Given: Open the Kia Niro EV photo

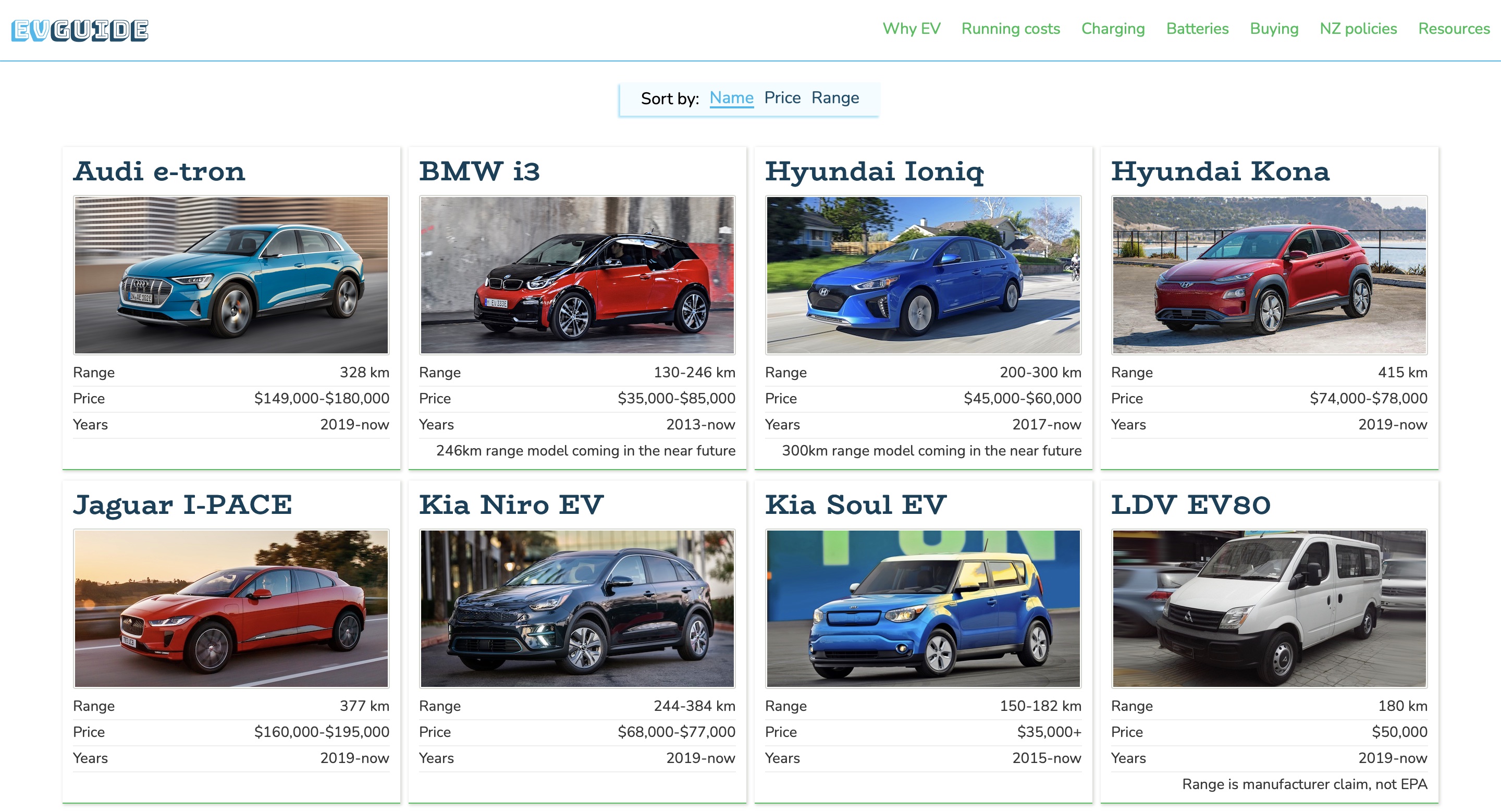Looking at the screenshot, I should click(577, 609).
